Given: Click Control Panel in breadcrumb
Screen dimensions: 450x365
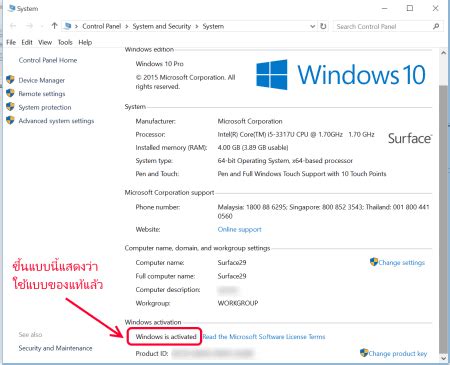Looking at the screenshot, I should coord(102,26).
